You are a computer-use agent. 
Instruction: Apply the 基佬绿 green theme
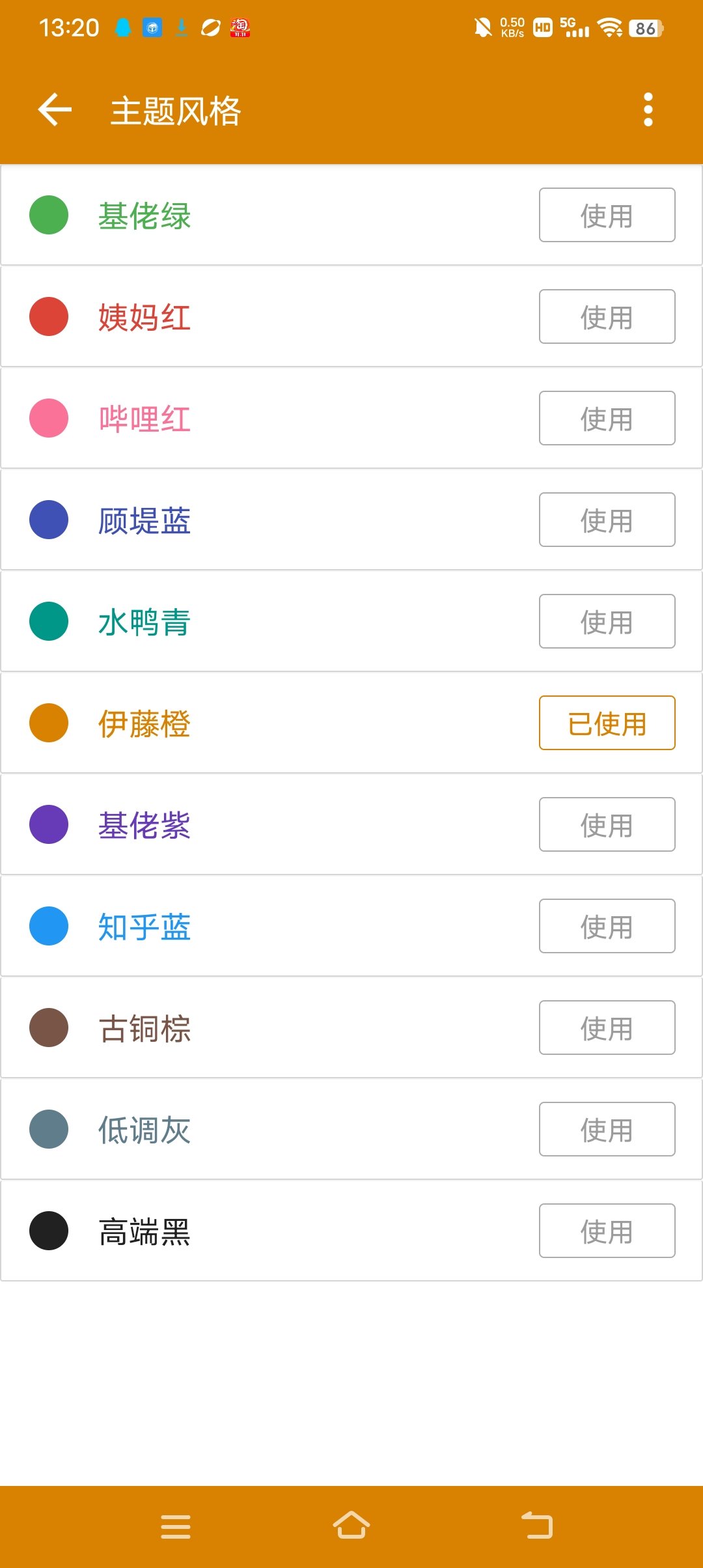(607, 215)
